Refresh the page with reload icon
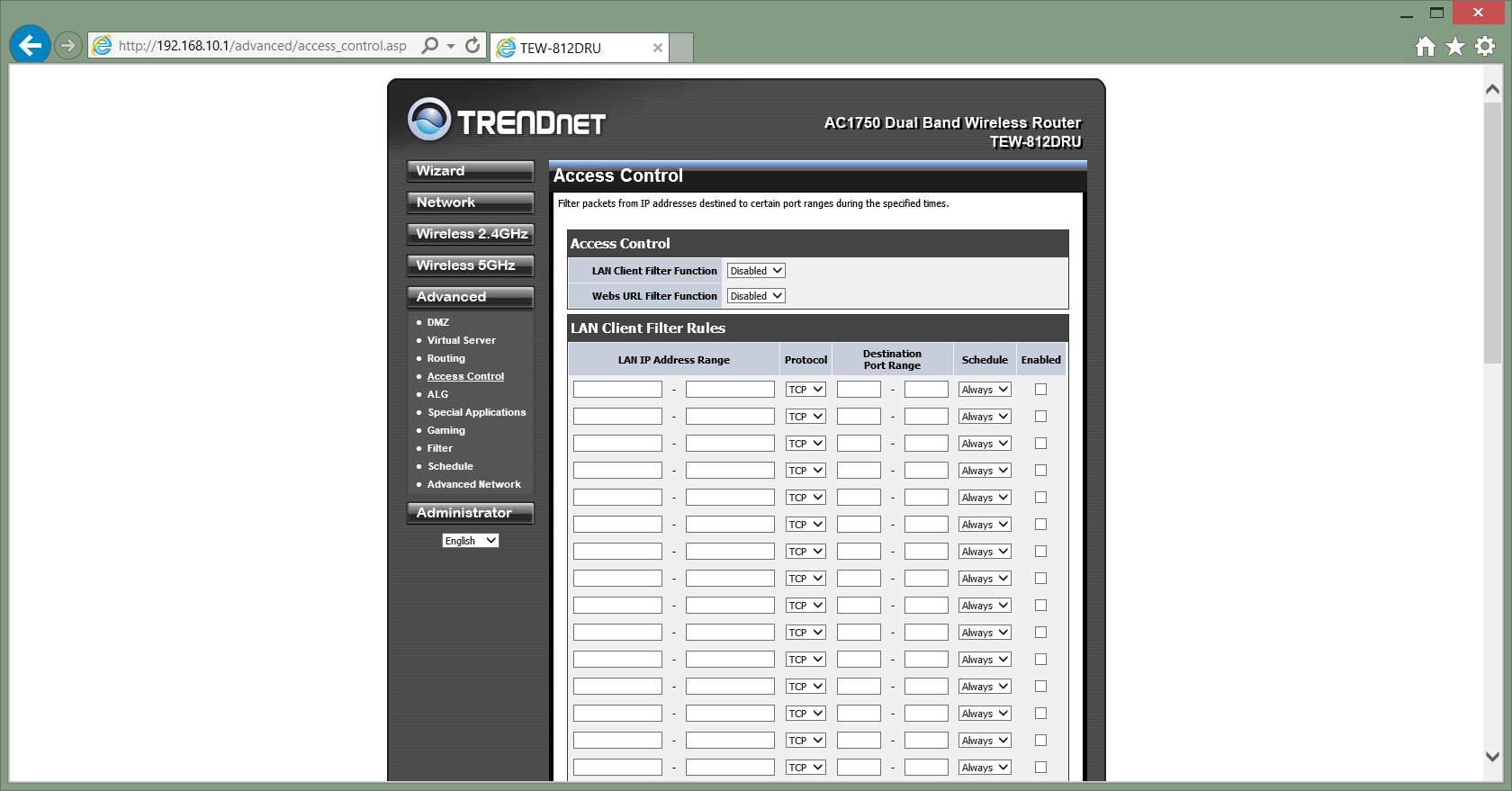This screenshot has width=1512, height=791. 472,45
